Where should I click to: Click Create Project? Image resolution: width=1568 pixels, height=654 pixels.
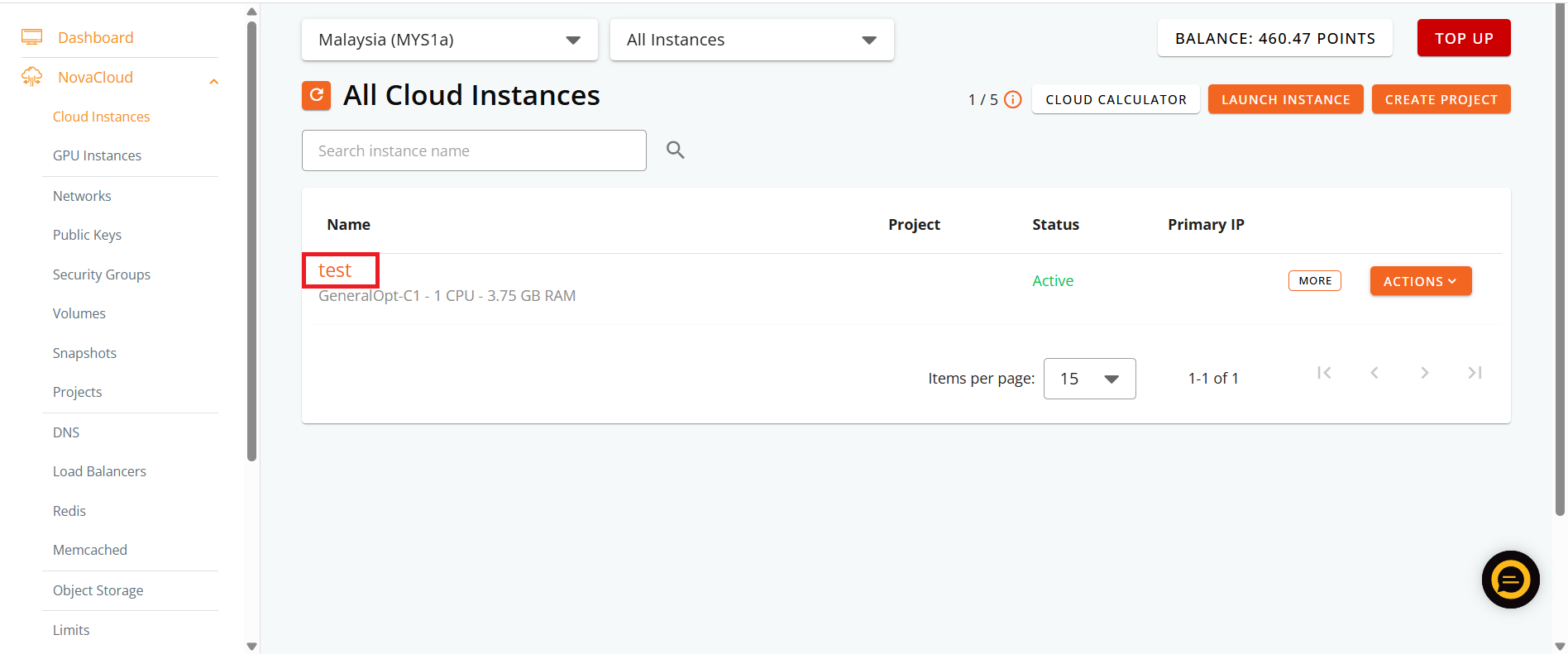point(1441,99)
